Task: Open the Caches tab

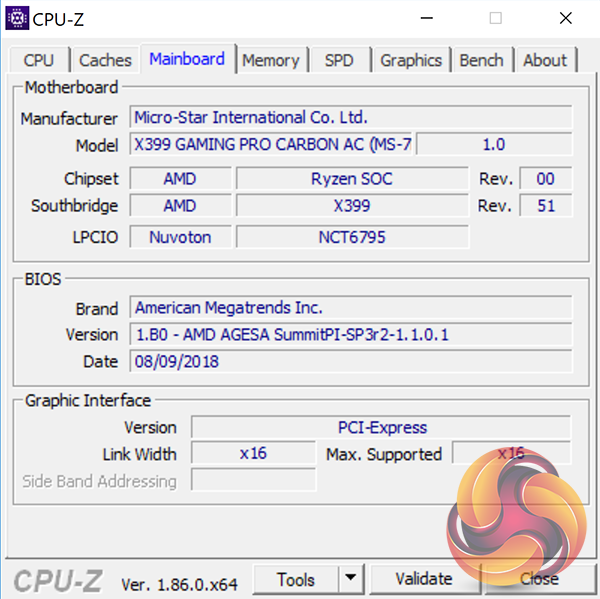Action: pyautogui.click(x=105, y=60)
